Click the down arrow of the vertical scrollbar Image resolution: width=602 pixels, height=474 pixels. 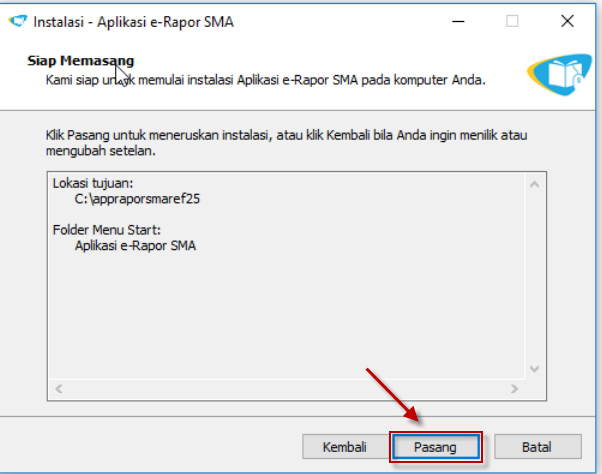pyautogui.click(x=534, y=368)
